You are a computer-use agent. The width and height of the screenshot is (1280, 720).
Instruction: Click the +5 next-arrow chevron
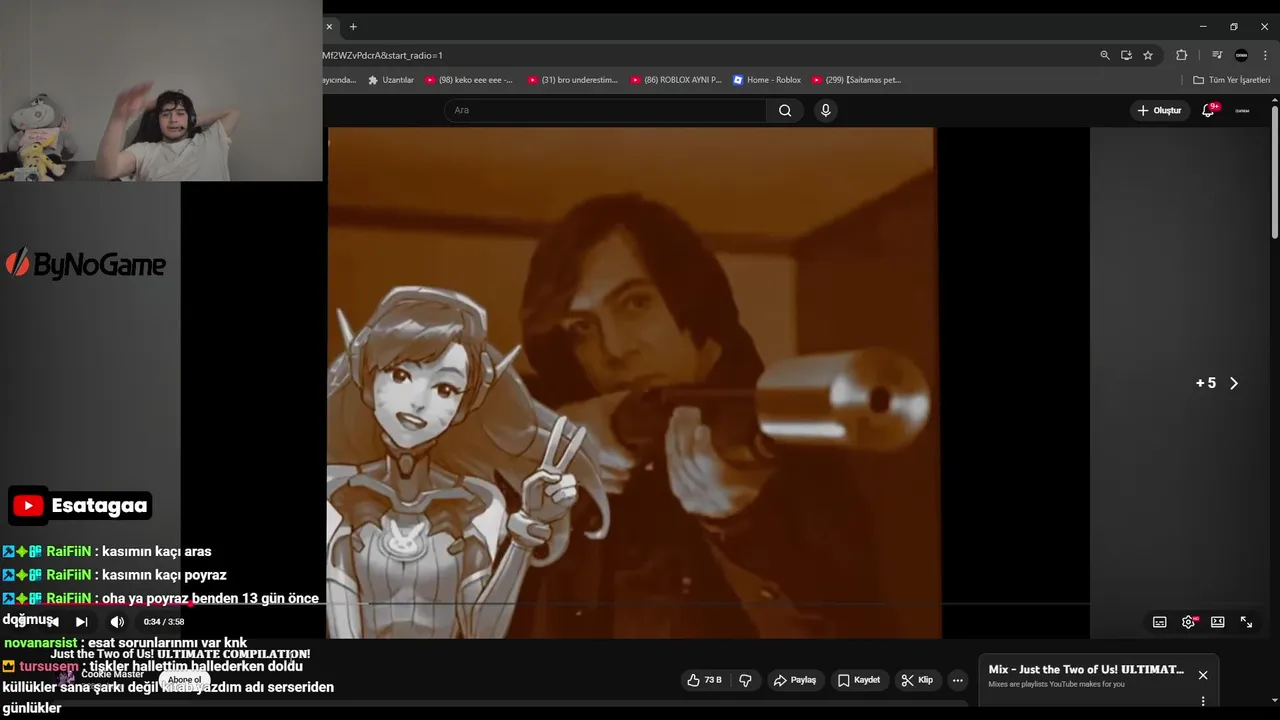point(1234,383)
